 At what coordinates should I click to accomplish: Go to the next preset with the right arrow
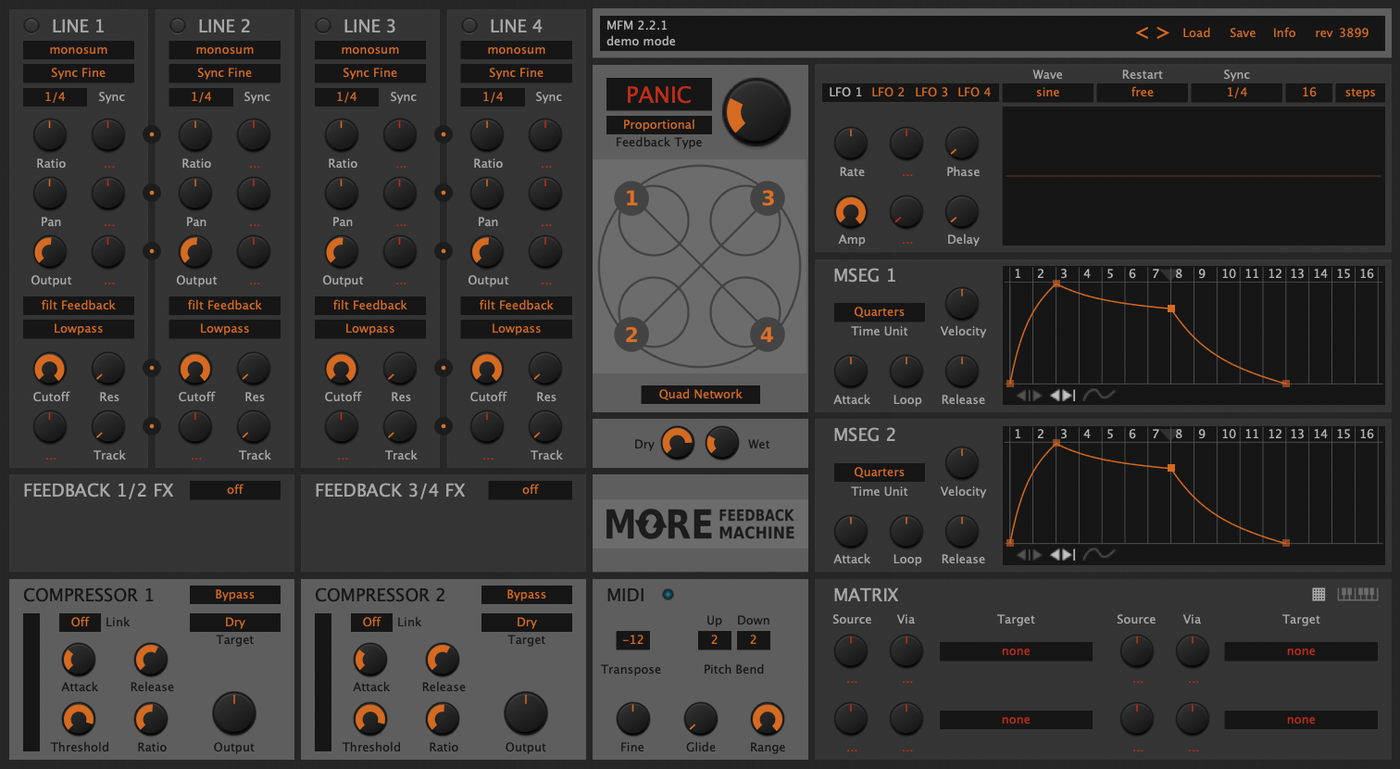point(1162,33)
